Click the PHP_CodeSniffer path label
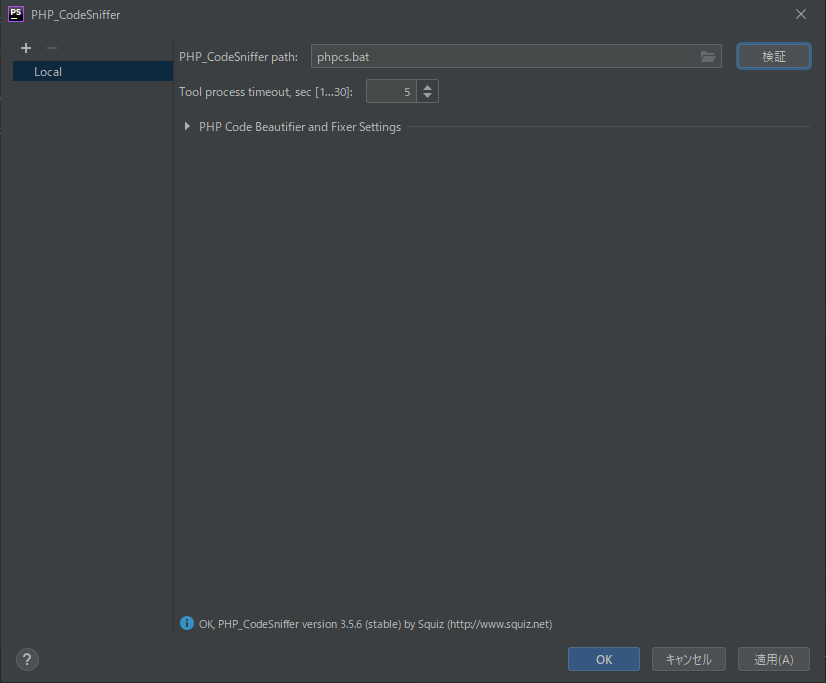The width and height of the screenshot is (826, 683). [238, 57]
